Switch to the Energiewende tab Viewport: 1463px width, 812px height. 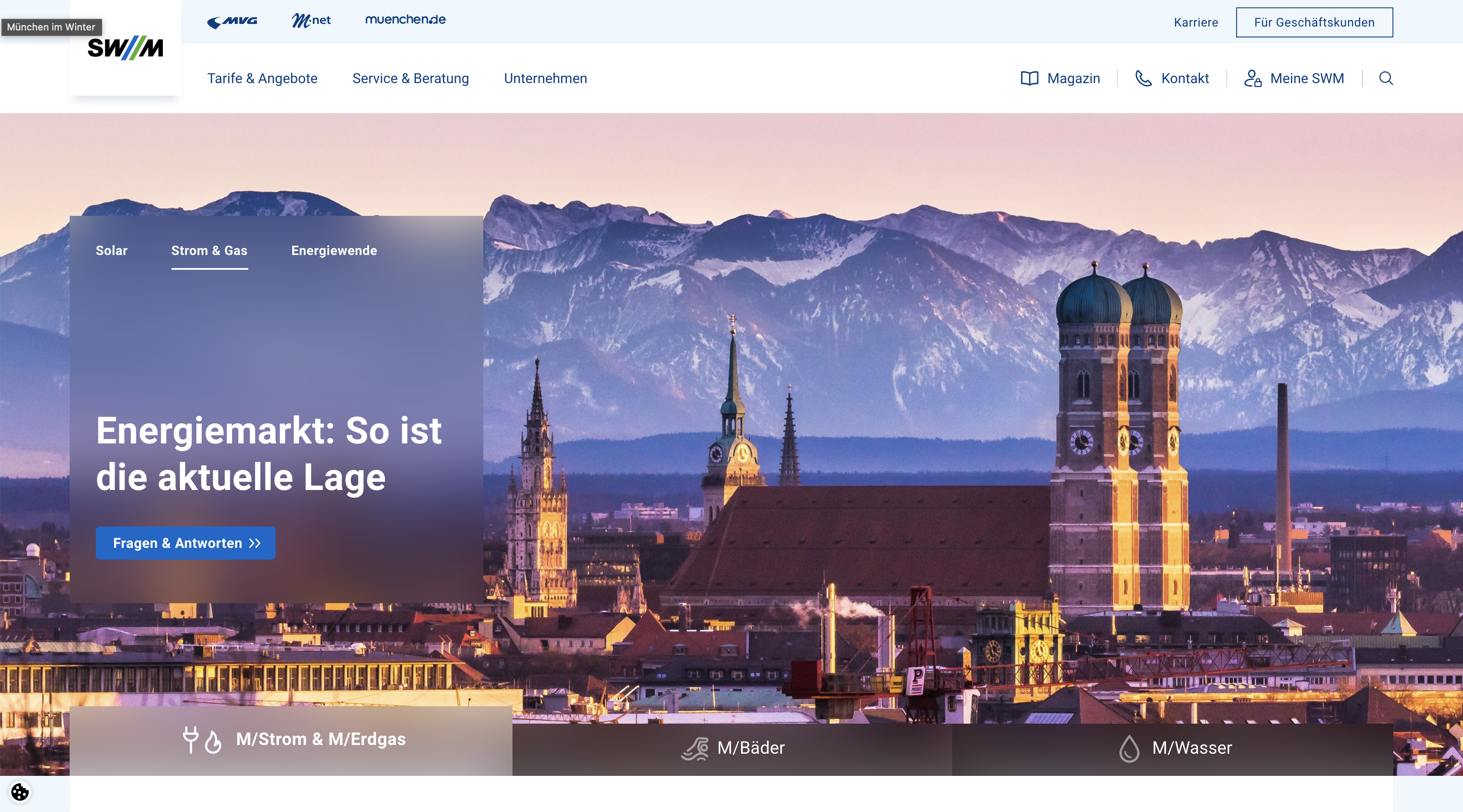pyautogui.click(x=334, y=250)
